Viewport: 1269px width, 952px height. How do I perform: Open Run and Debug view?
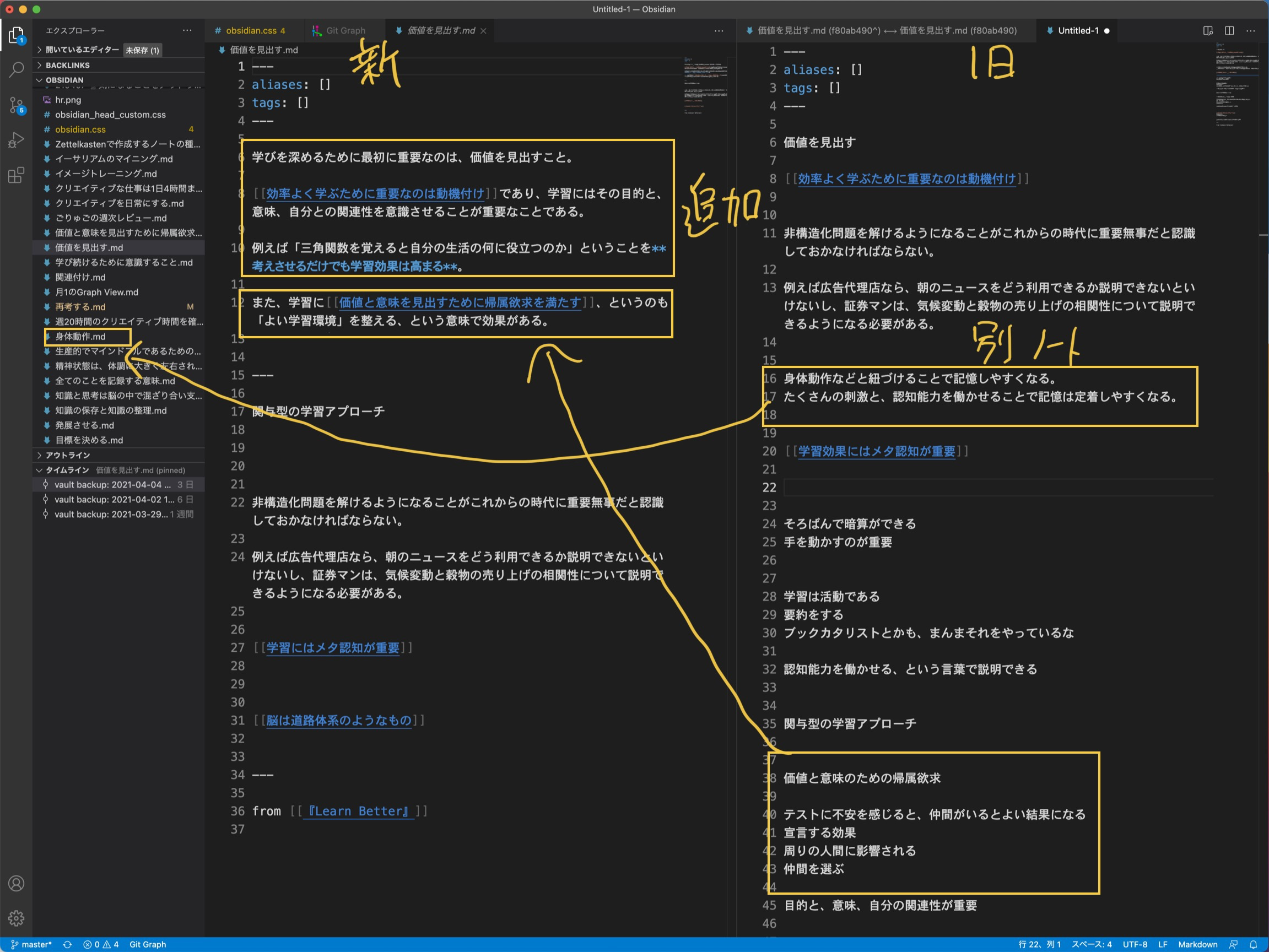[x=16, y=140]
